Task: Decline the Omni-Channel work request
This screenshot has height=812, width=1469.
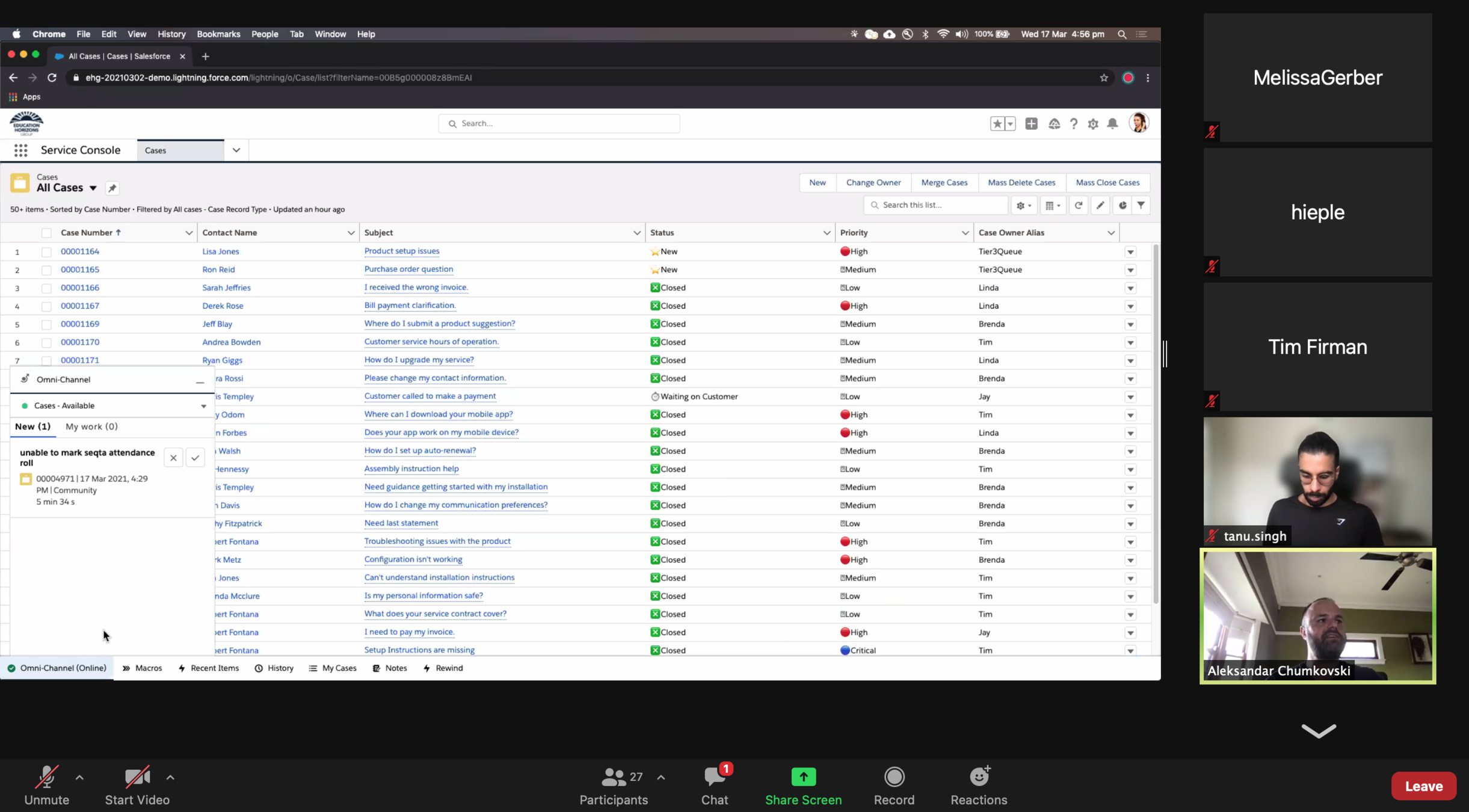Action: pyautogui.click(x=173, y=458)
